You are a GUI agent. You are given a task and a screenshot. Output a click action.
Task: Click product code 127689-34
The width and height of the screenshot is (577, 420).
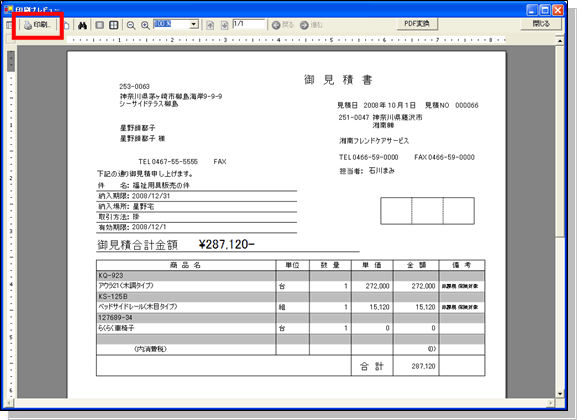115,317
